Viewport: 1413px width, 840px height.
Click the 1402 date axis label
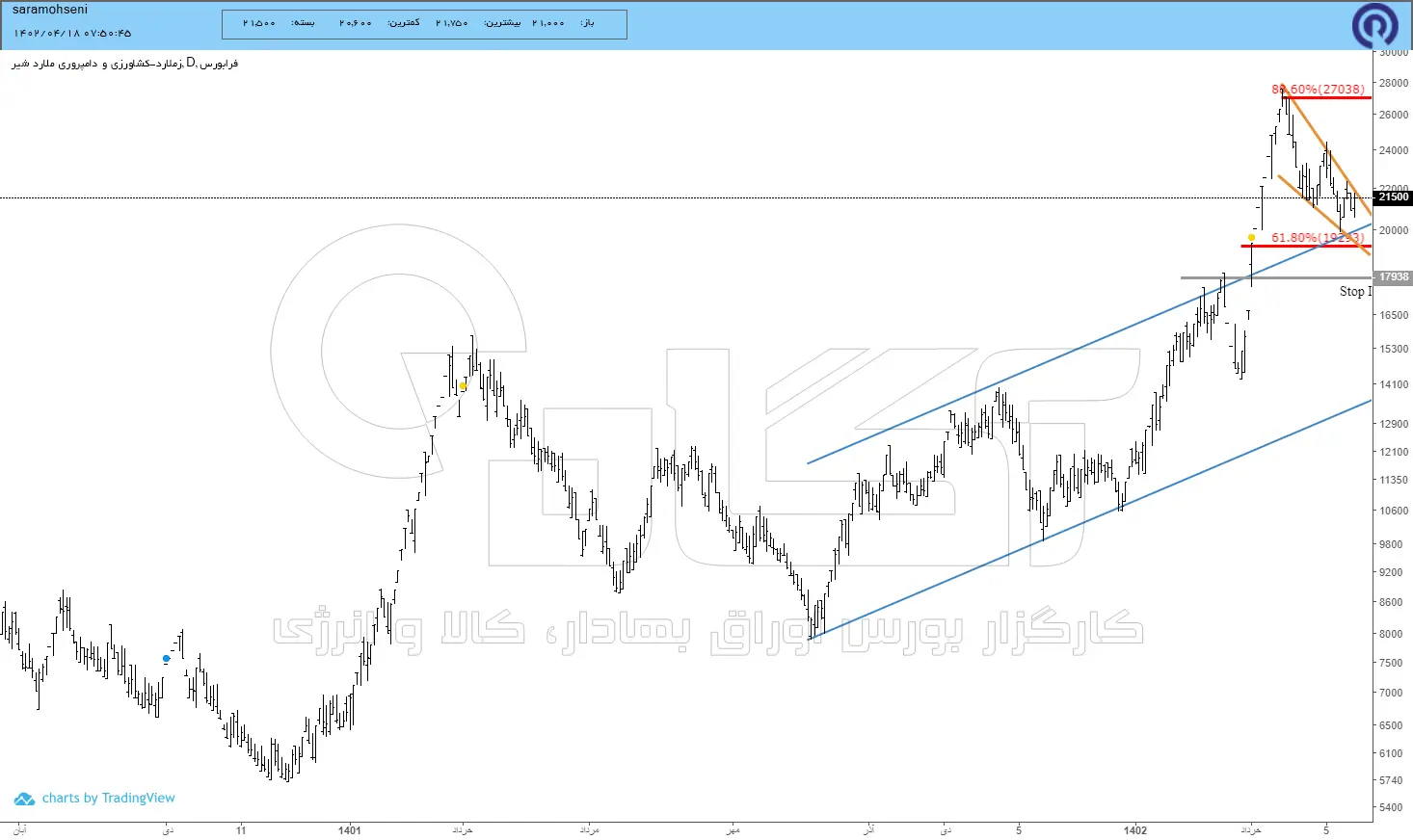1135,829
